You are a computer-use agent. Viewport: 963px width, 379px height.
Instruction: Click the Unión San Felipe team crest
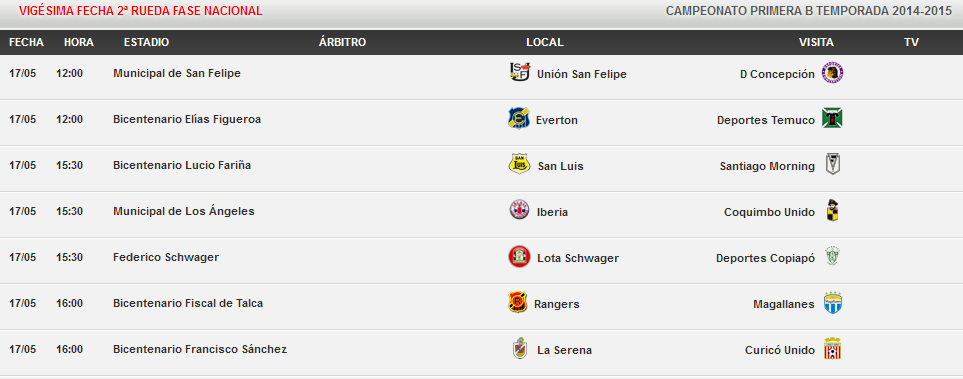(x=520, y=72)
